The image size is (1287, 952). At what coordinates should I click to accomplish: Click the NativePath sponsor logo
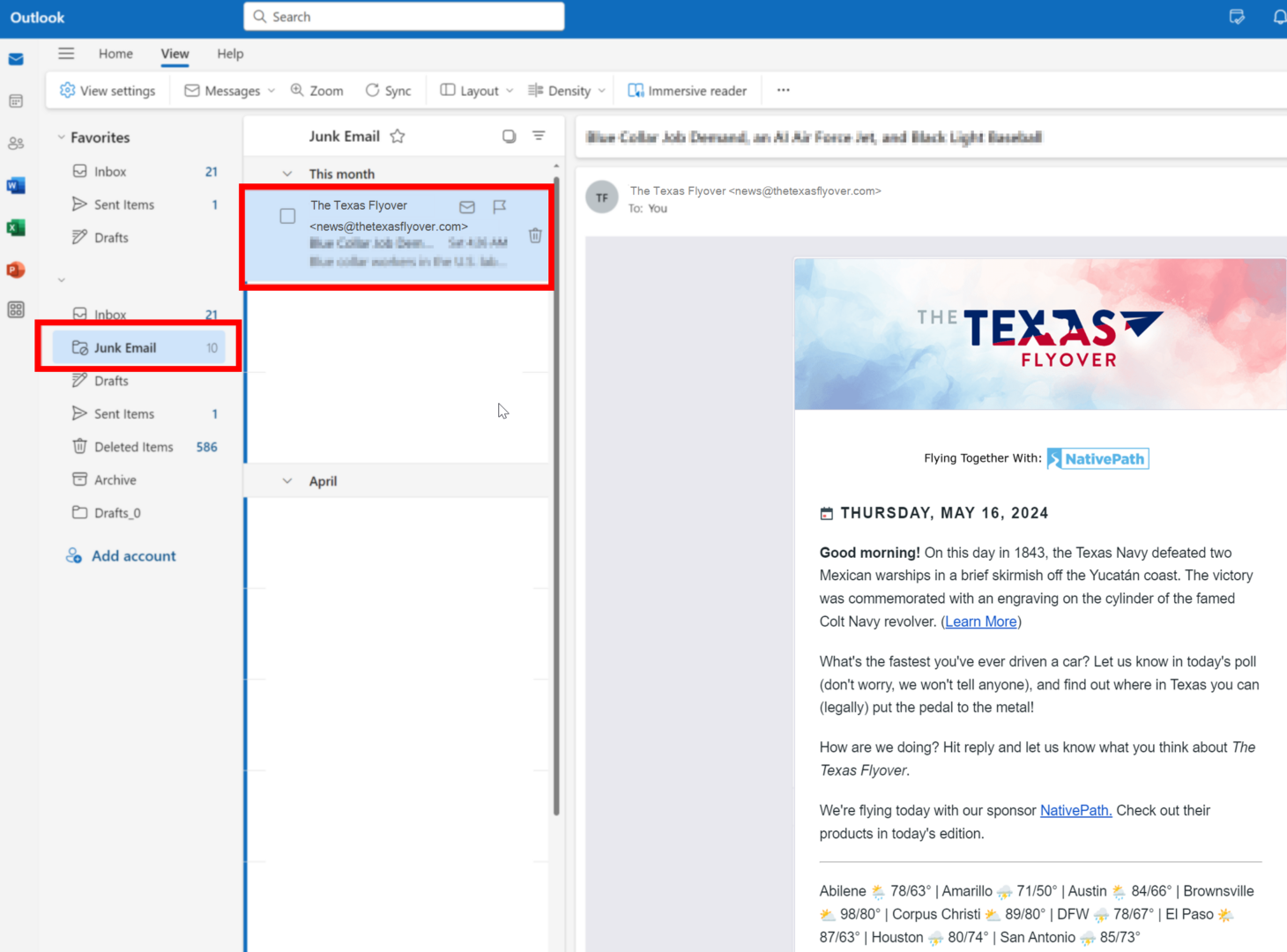(1097, 458)
